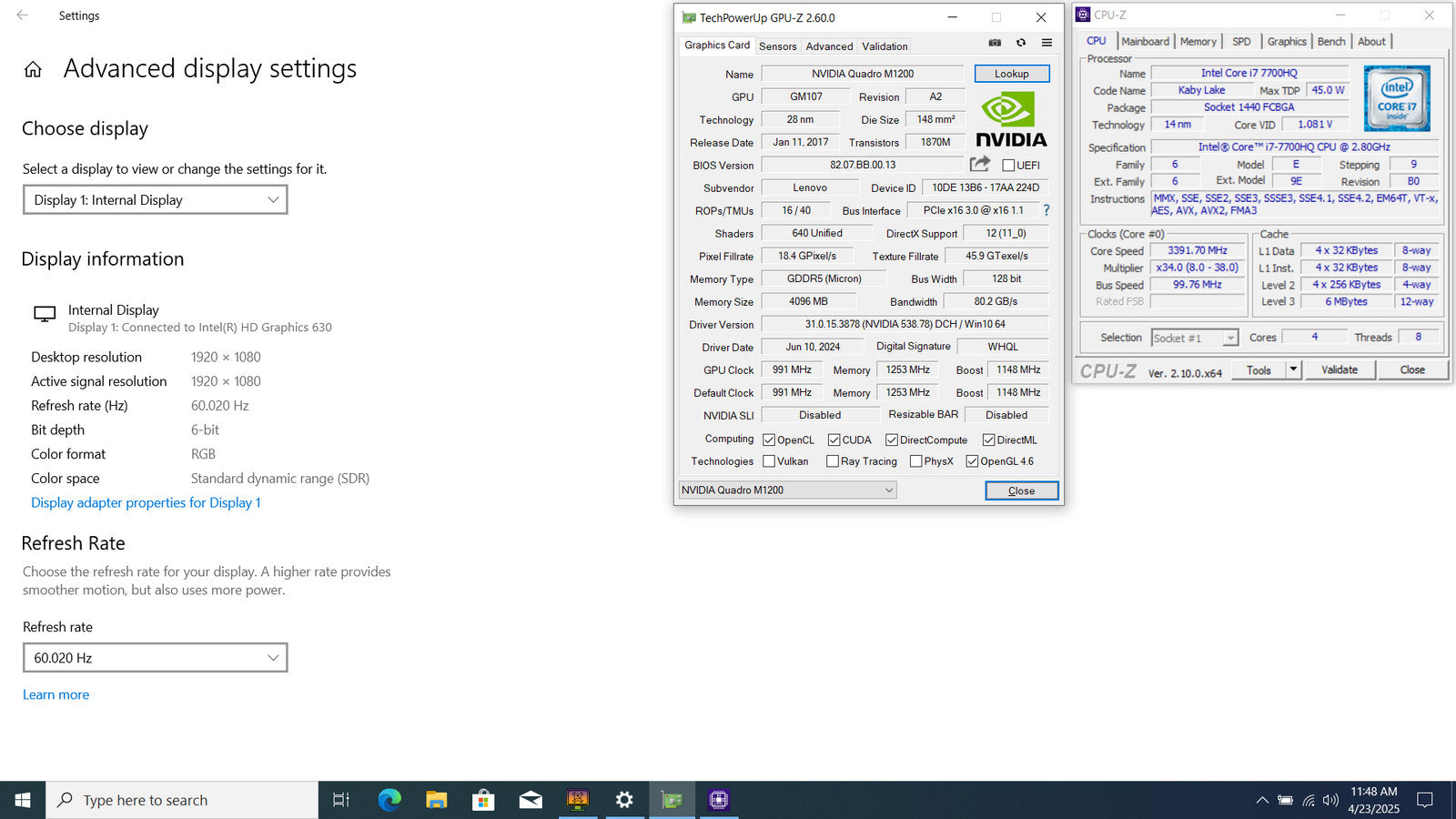Viewport: 1456px width, 819px height.
Task: Click Lookup button in GPU-Z
Action: 1011,74
